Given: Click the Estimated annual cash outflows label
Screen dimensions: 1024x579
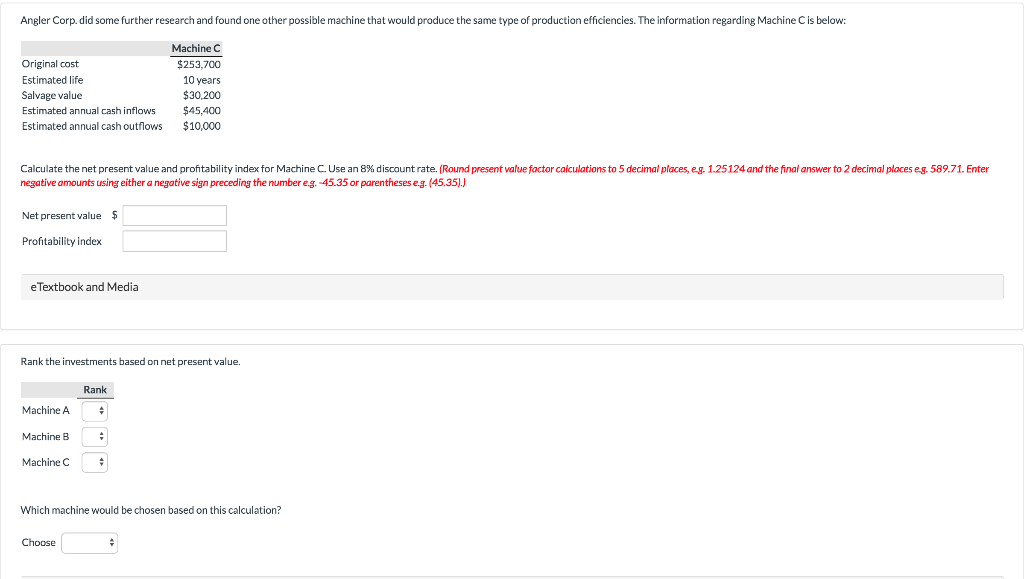Looking at the screenshot, I should [92, 126].
